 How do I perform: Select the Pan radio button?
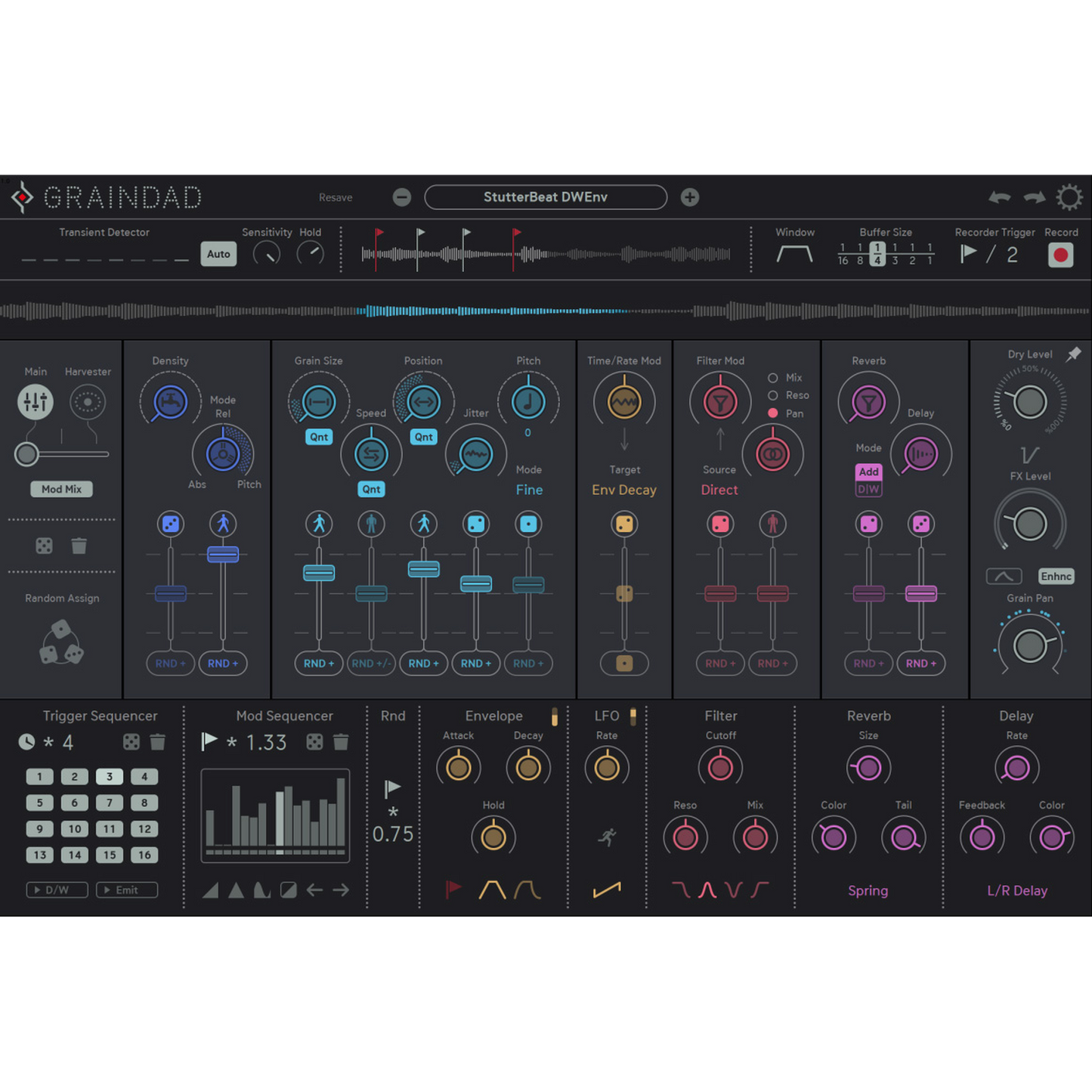[x=772, y=413]
